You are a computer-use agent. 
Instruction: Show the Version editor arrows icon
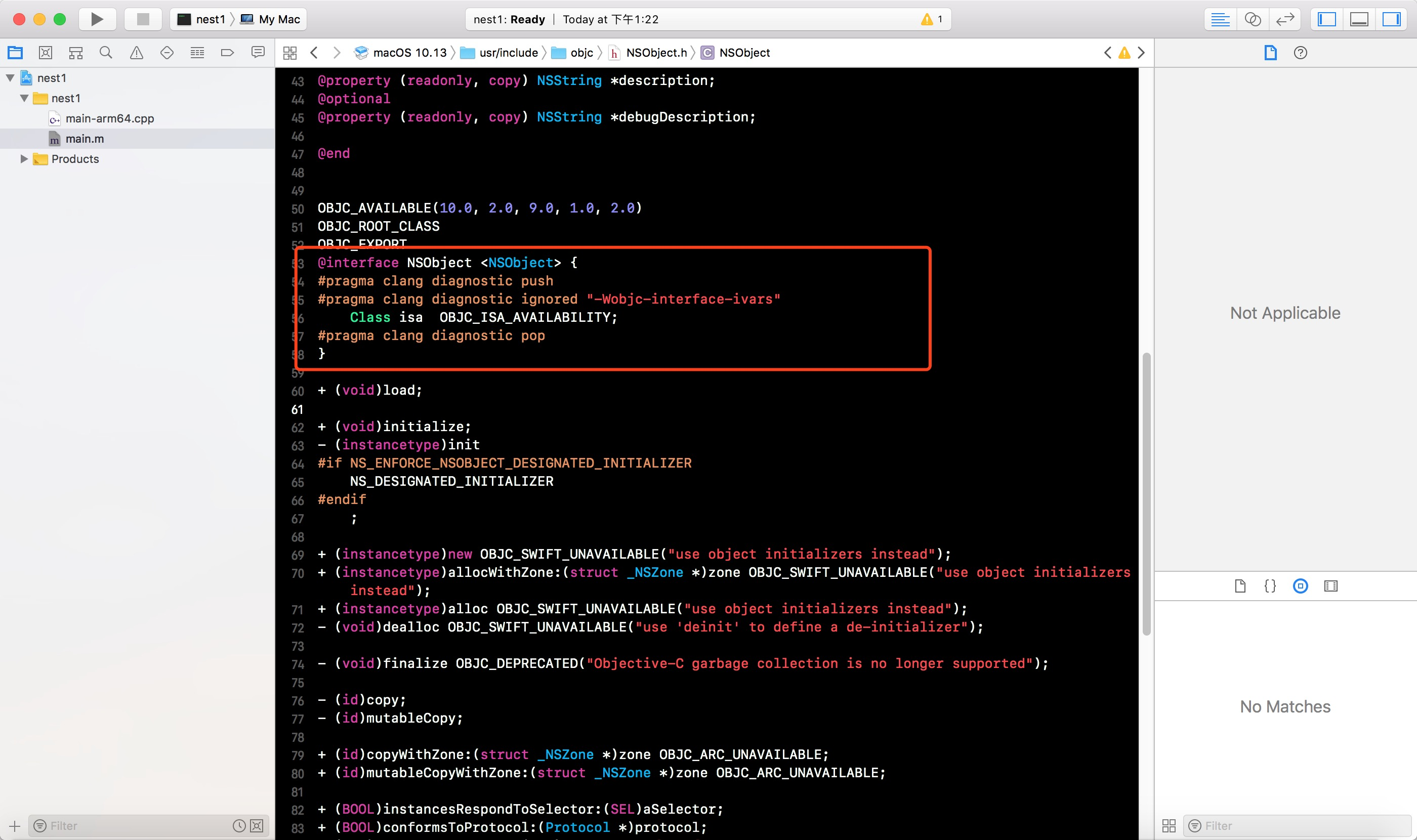[x=1285, y=19]
